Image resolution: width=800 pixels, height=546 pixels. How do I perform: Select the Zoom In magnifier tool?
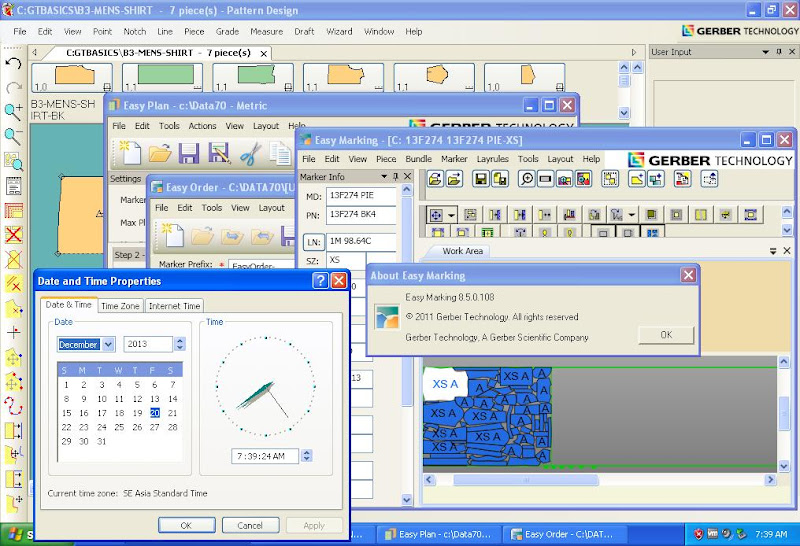click(13, 111)
